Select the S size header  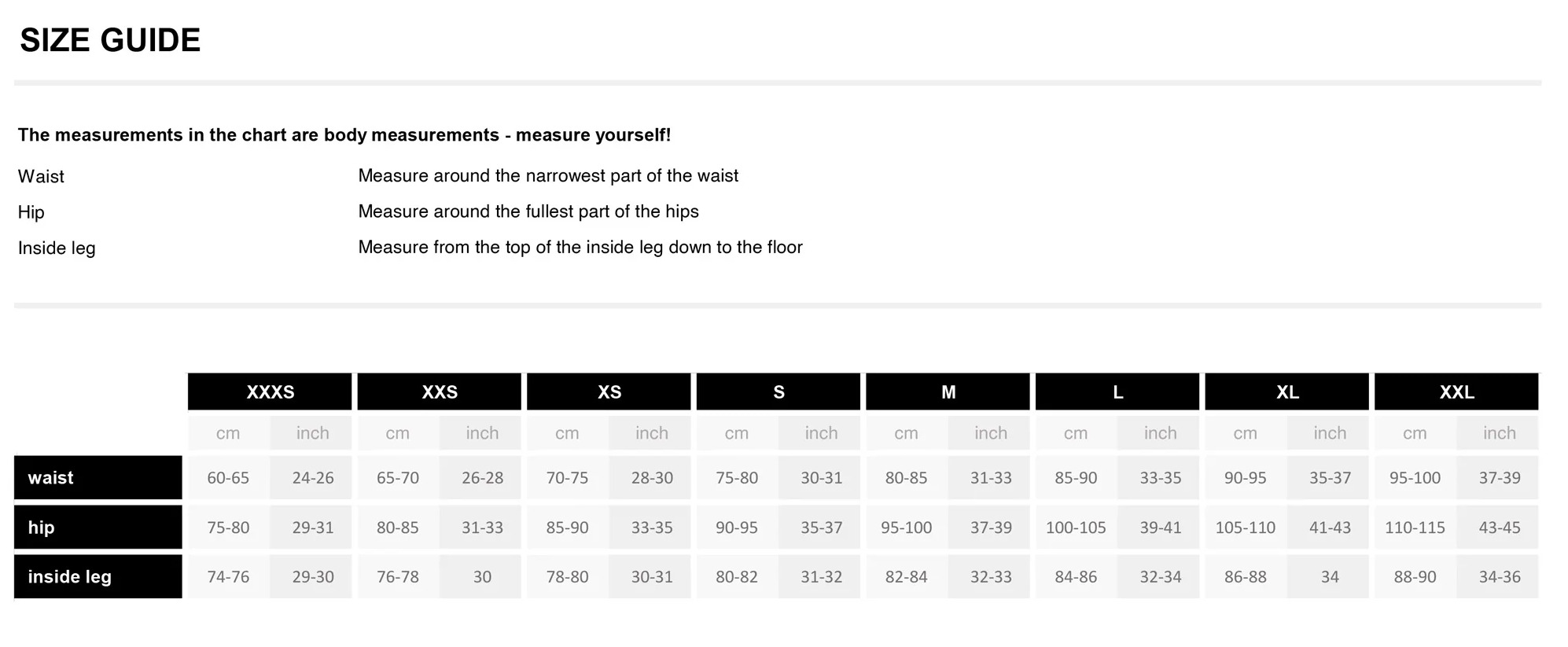[778, 392]
